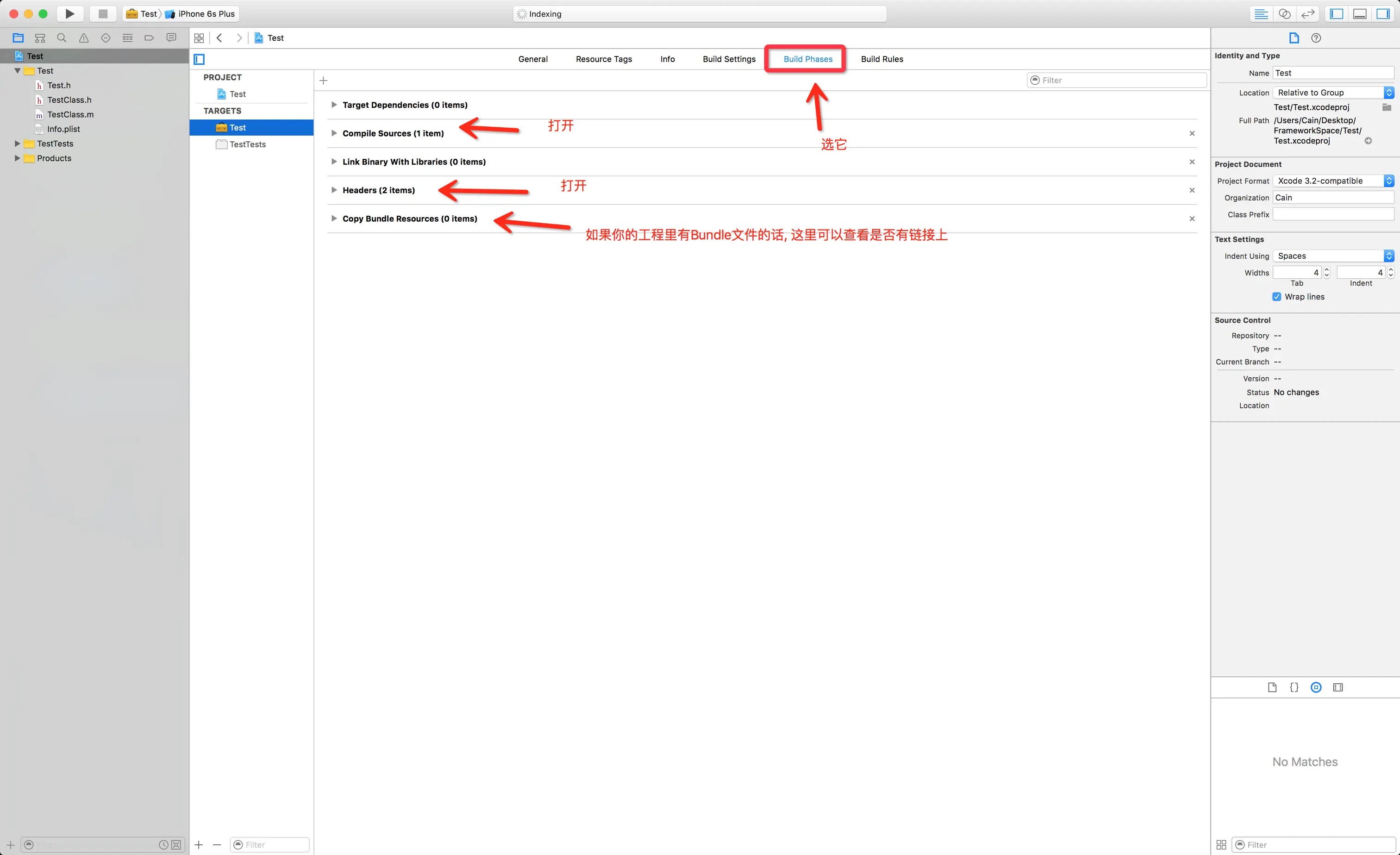Increase the Tab width stepper
The width and height of the screenshot is (1400, 855).
click(1327, 269)
